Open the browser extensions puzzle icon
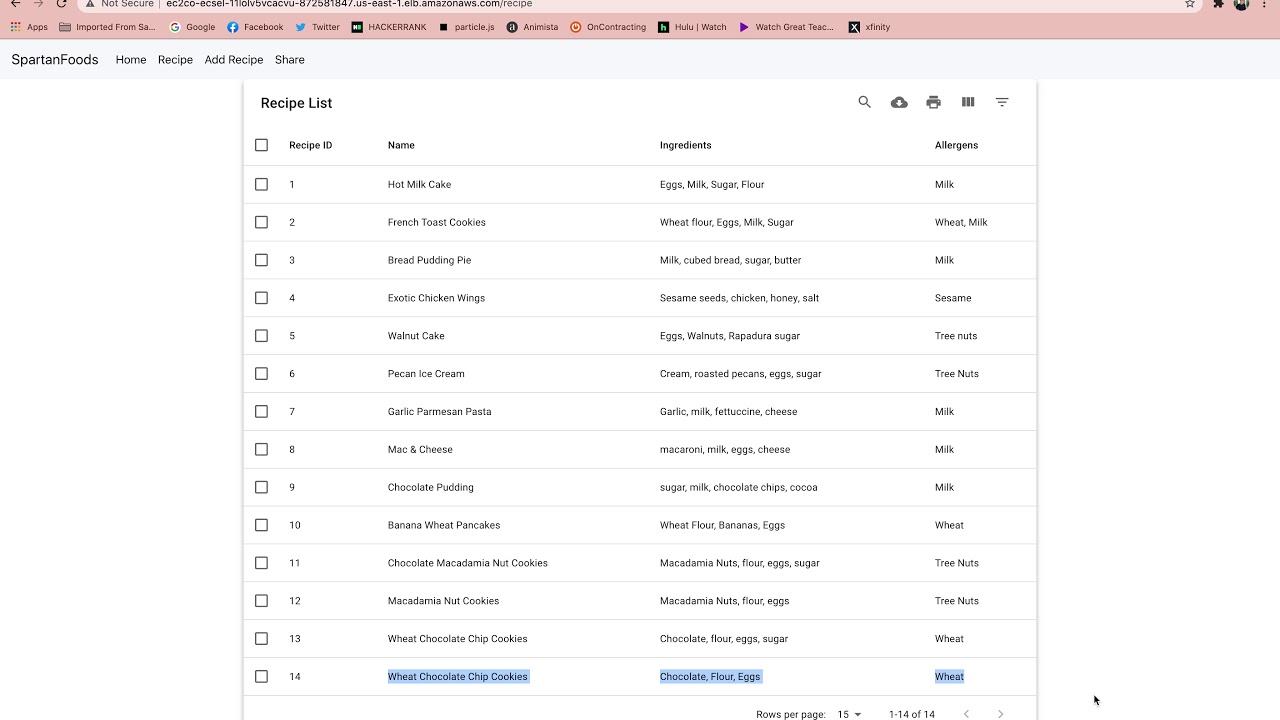1280x720 pixels. point(1218,4)
